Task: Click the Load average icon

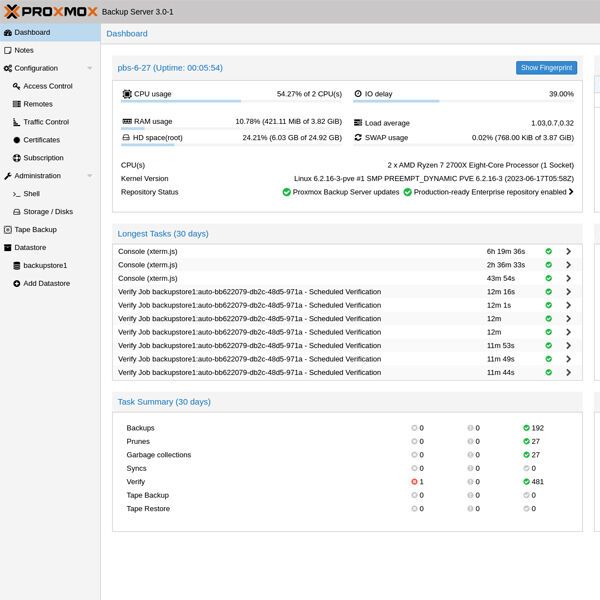Action: click(358, 123)
